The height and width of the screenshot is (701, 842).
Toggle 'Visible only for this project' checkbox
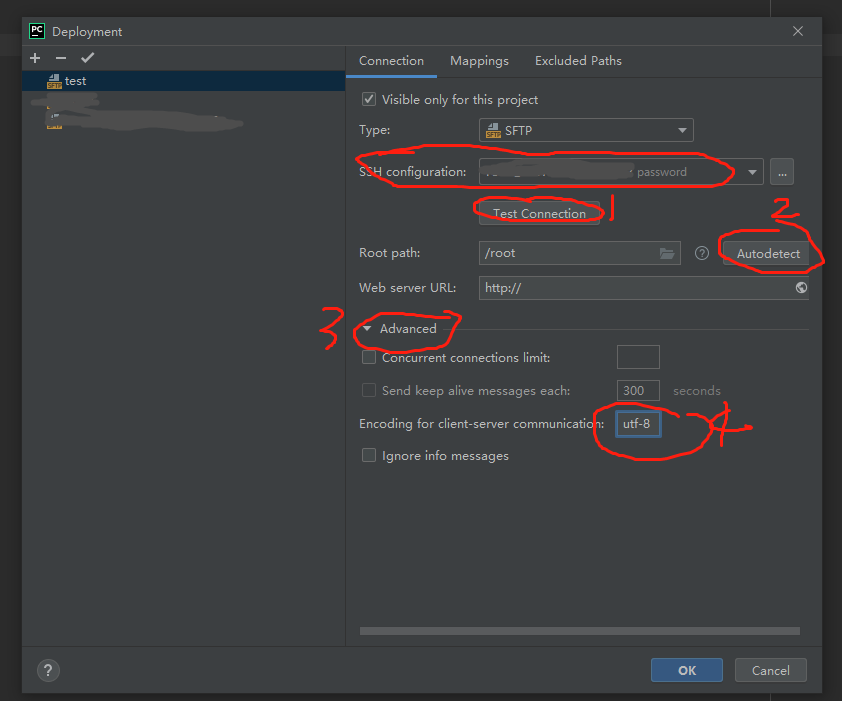[368, 99]
